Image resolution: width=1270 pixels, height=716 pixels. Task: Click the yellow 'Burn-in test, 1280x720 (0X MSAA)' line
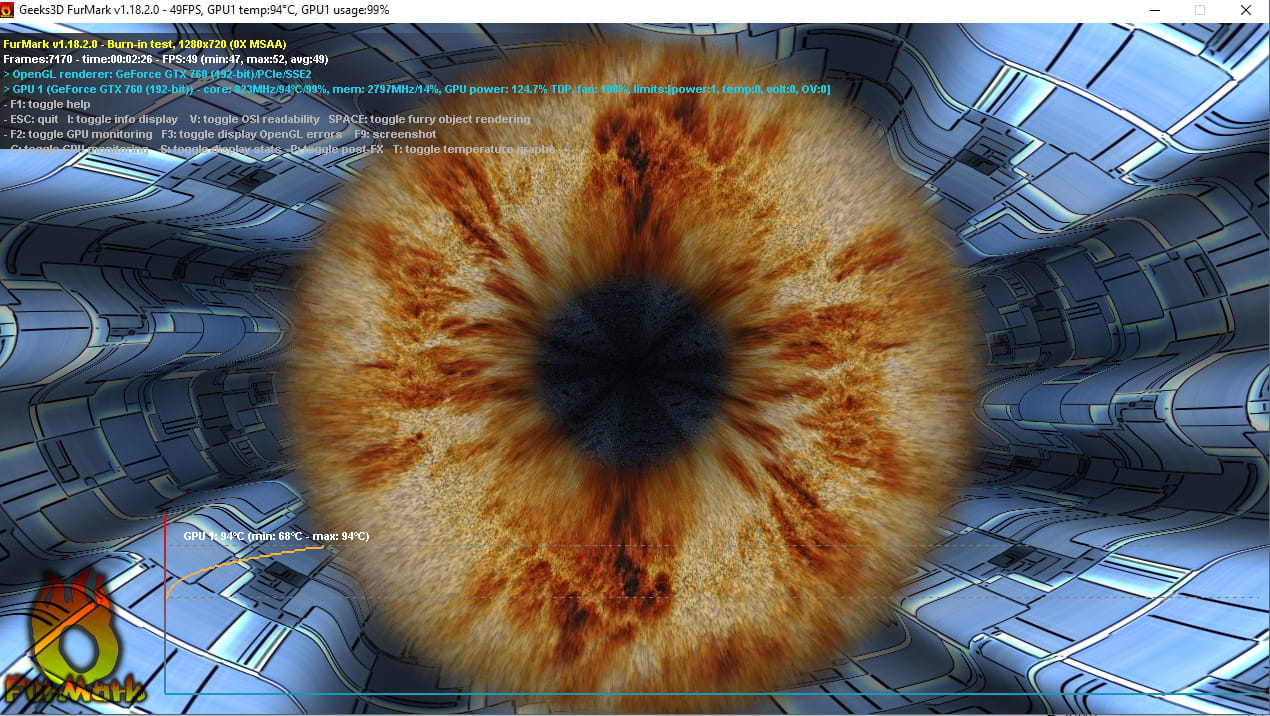coord(145,45)
